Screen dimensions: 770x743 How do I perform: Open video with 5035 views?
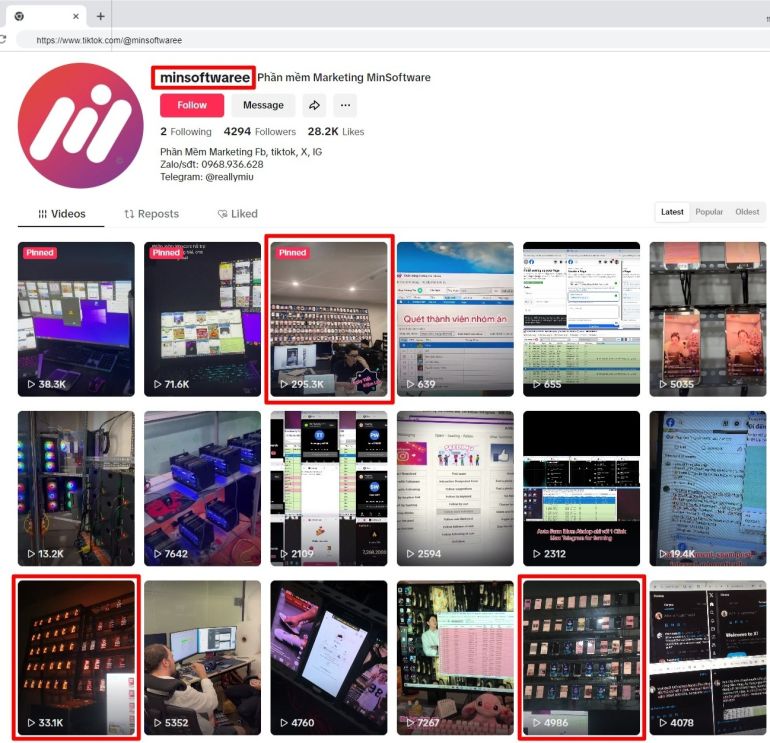[x=708, y=319]
